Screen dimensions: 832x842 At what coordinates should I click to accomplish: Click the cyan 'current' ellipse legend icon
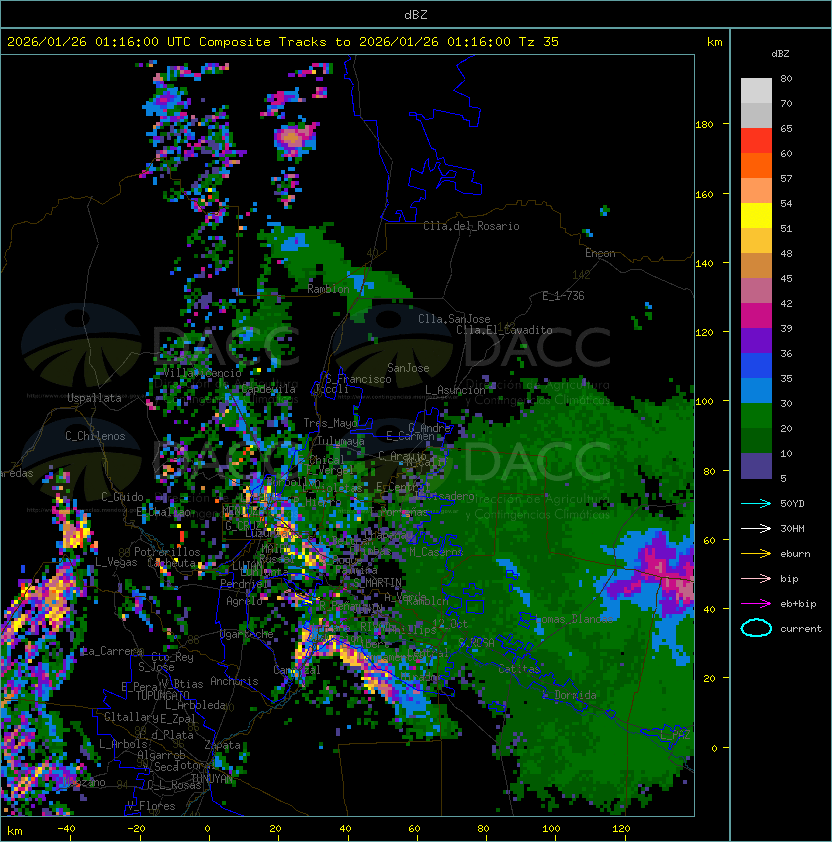pyautogui.click(x=756, y=628)
